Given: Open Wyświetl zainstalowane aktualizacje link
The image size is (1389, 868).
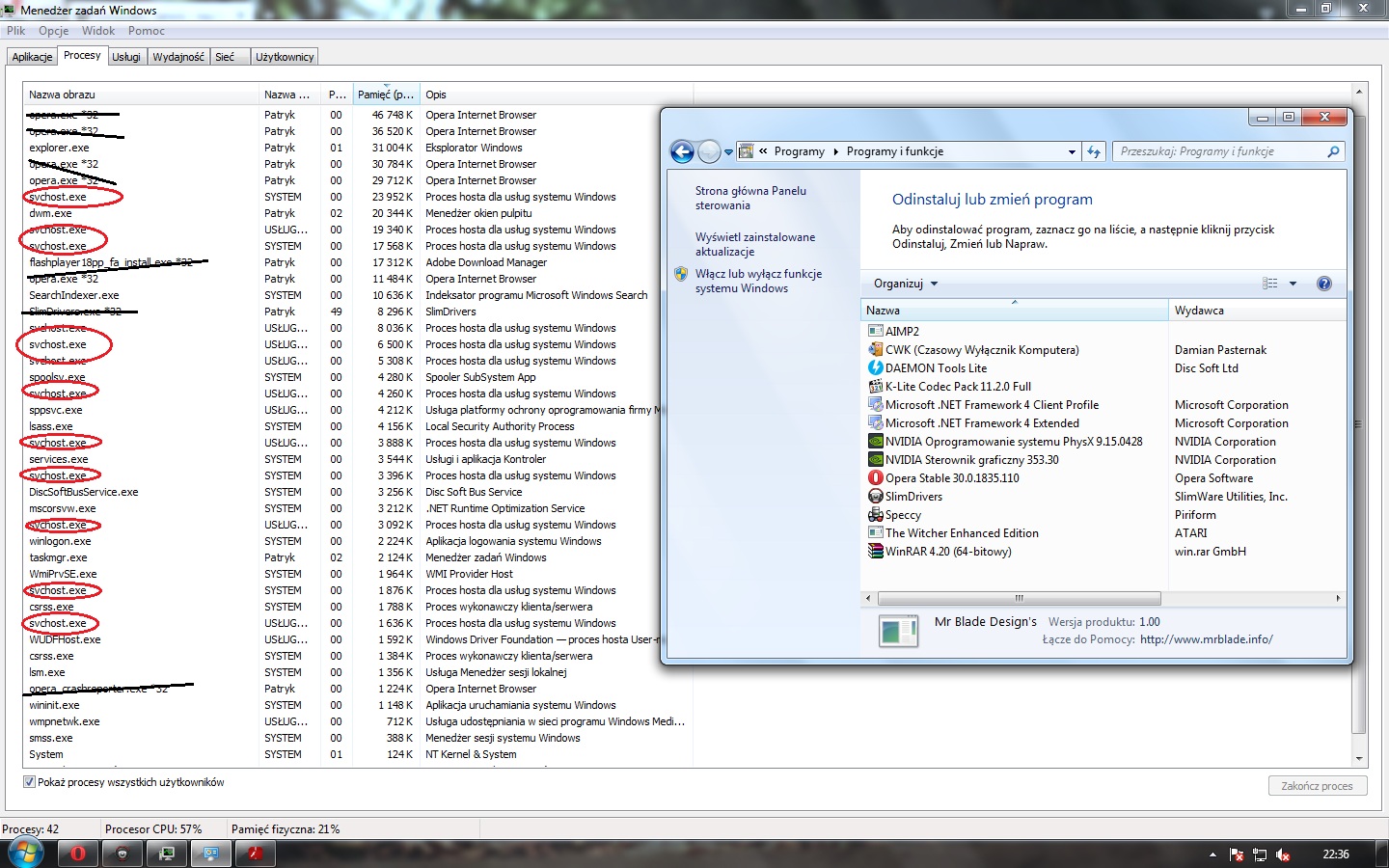Looking at the screenshot, I should point(755,244).
